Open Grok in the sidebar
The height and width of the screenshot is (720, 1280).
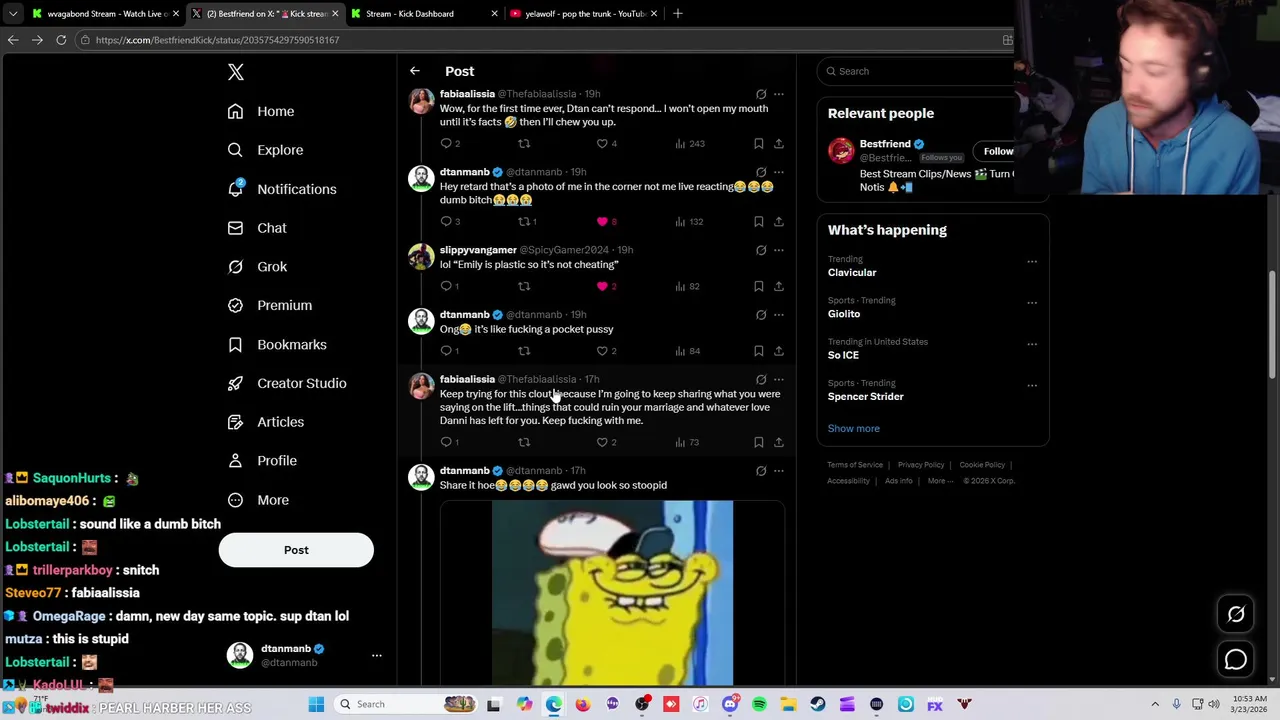tap(257, 267)
